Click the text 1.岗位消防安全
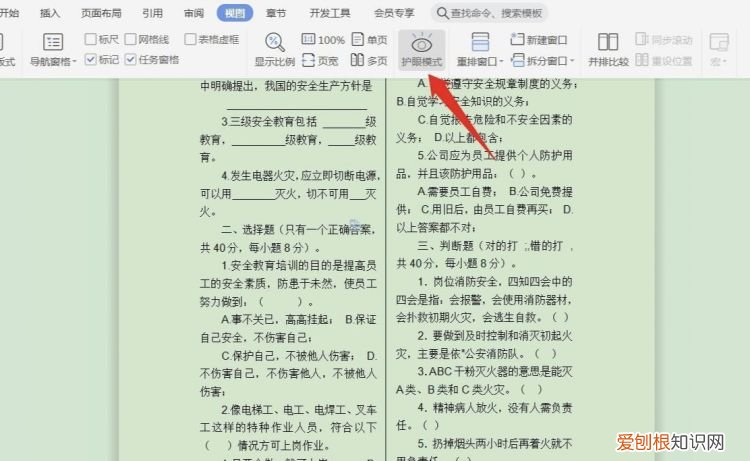This screenshot has height=461, width=750. pos(460,282)
